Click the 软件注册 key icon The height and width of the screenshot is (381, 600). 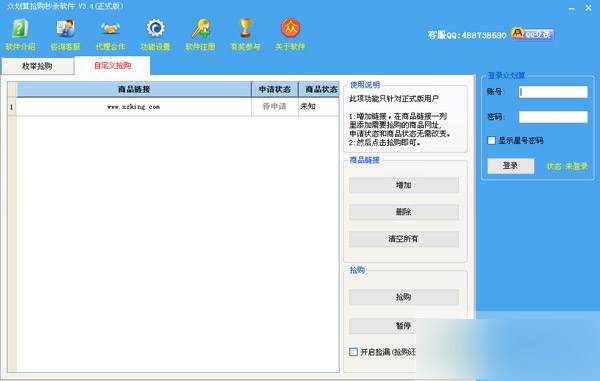tap(201, 35)
